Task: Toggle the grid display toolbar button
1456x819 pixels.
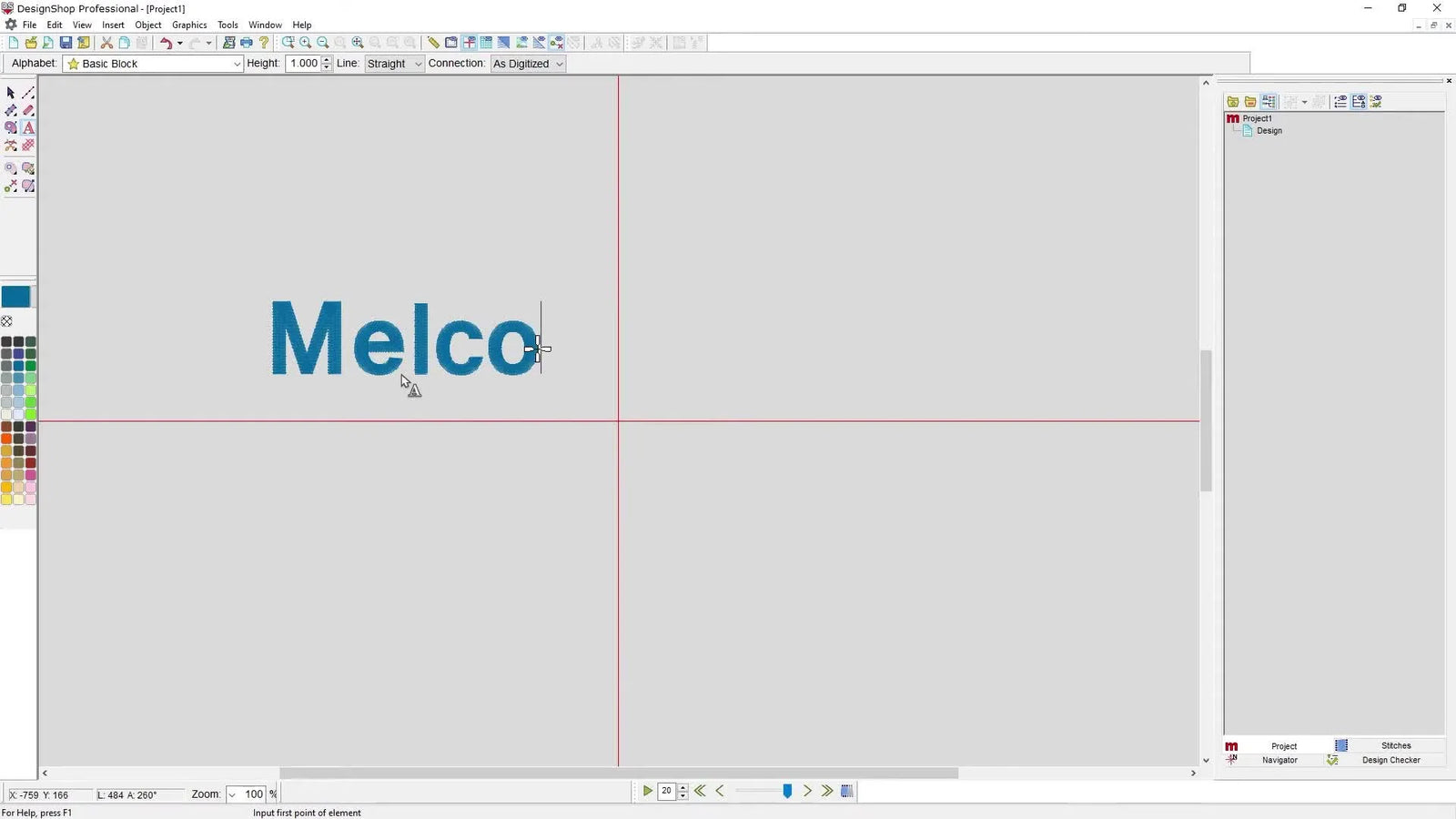Action: 486,43
